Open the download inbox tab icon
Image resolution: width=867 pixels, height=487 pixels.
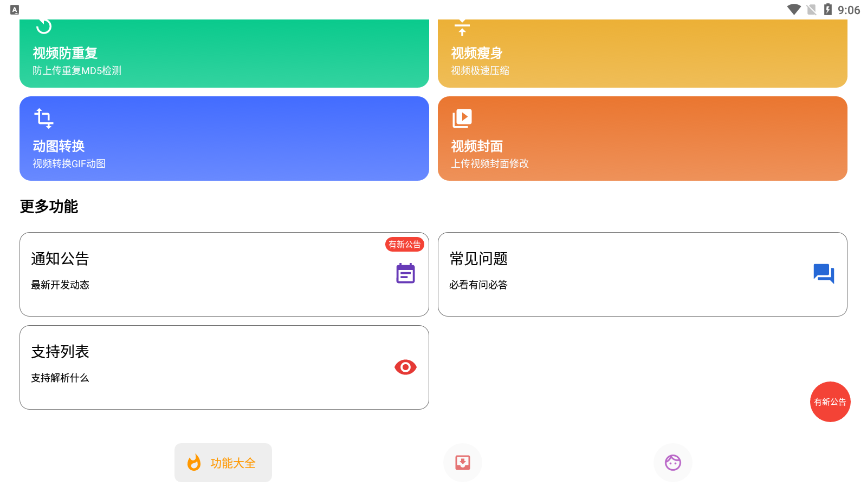click(462, 462)
